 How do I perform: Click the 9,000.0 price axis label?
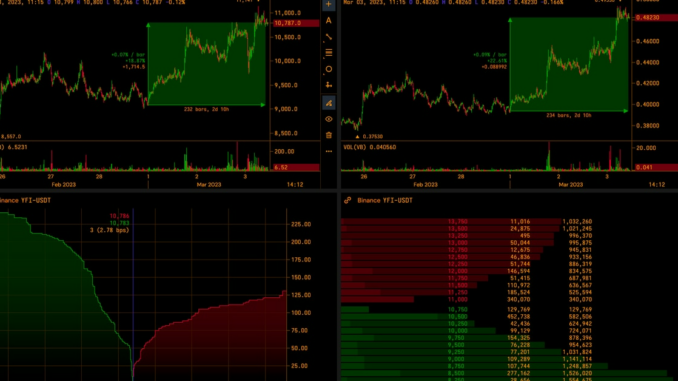pyautogui.click(x=287, y=109)
